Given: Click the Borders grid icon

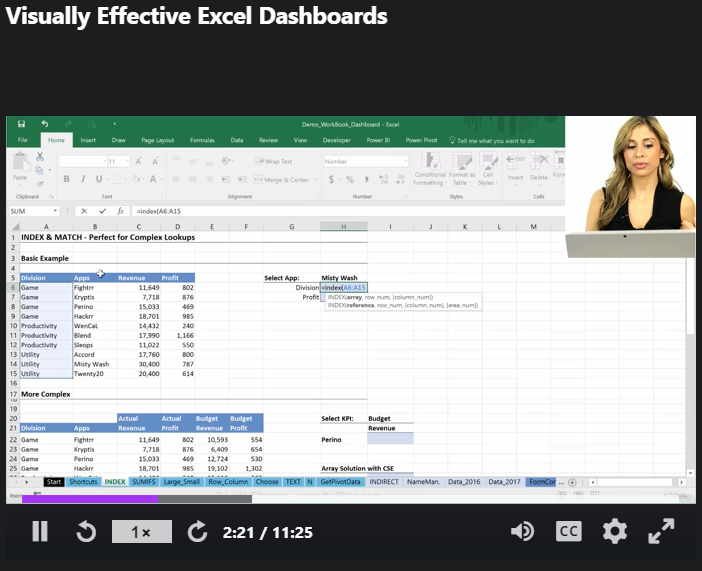Looking at the screenshot, I should [117, 179].
